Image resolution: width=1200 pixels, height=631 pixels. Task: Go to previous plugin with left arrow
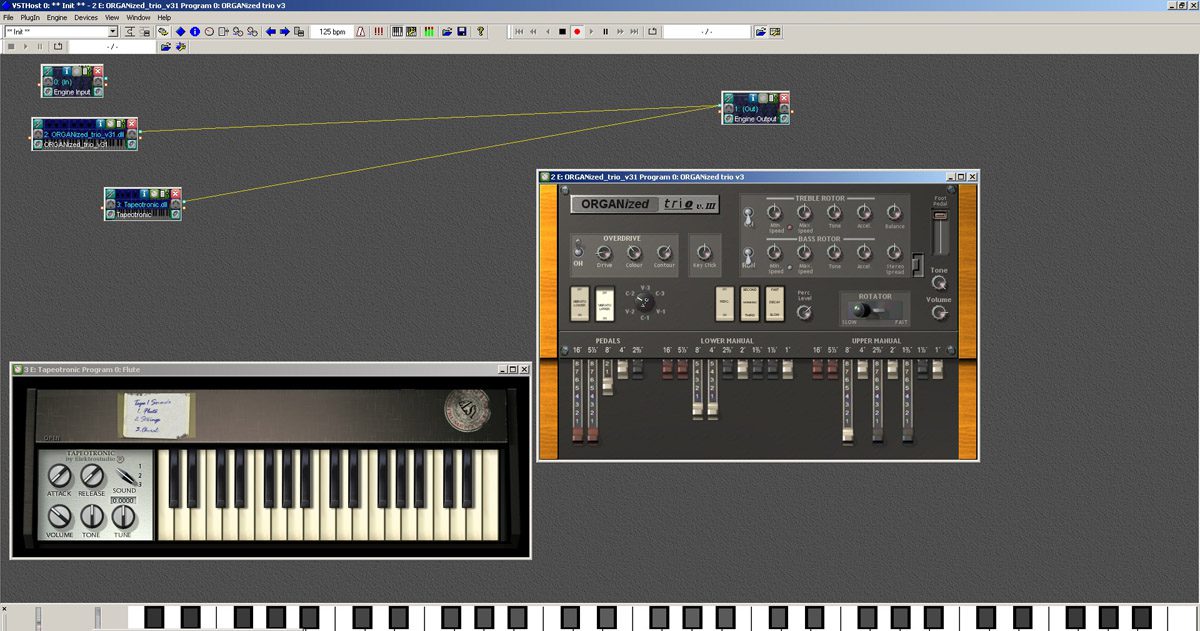click(x=271, y=32)
